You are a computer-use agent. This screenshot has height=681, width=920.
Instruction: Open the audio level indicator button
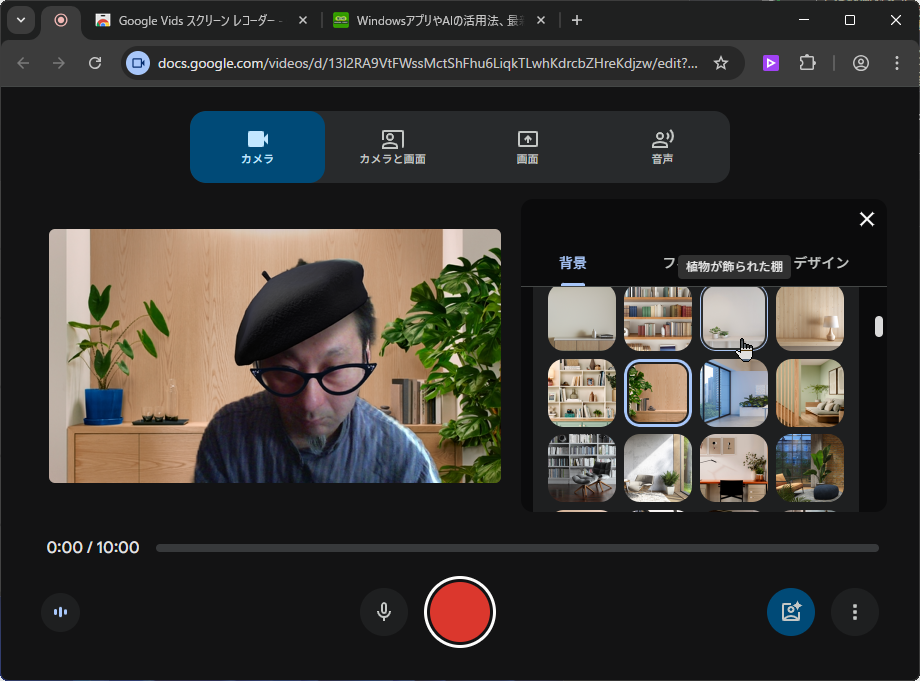tap(60, 612)
